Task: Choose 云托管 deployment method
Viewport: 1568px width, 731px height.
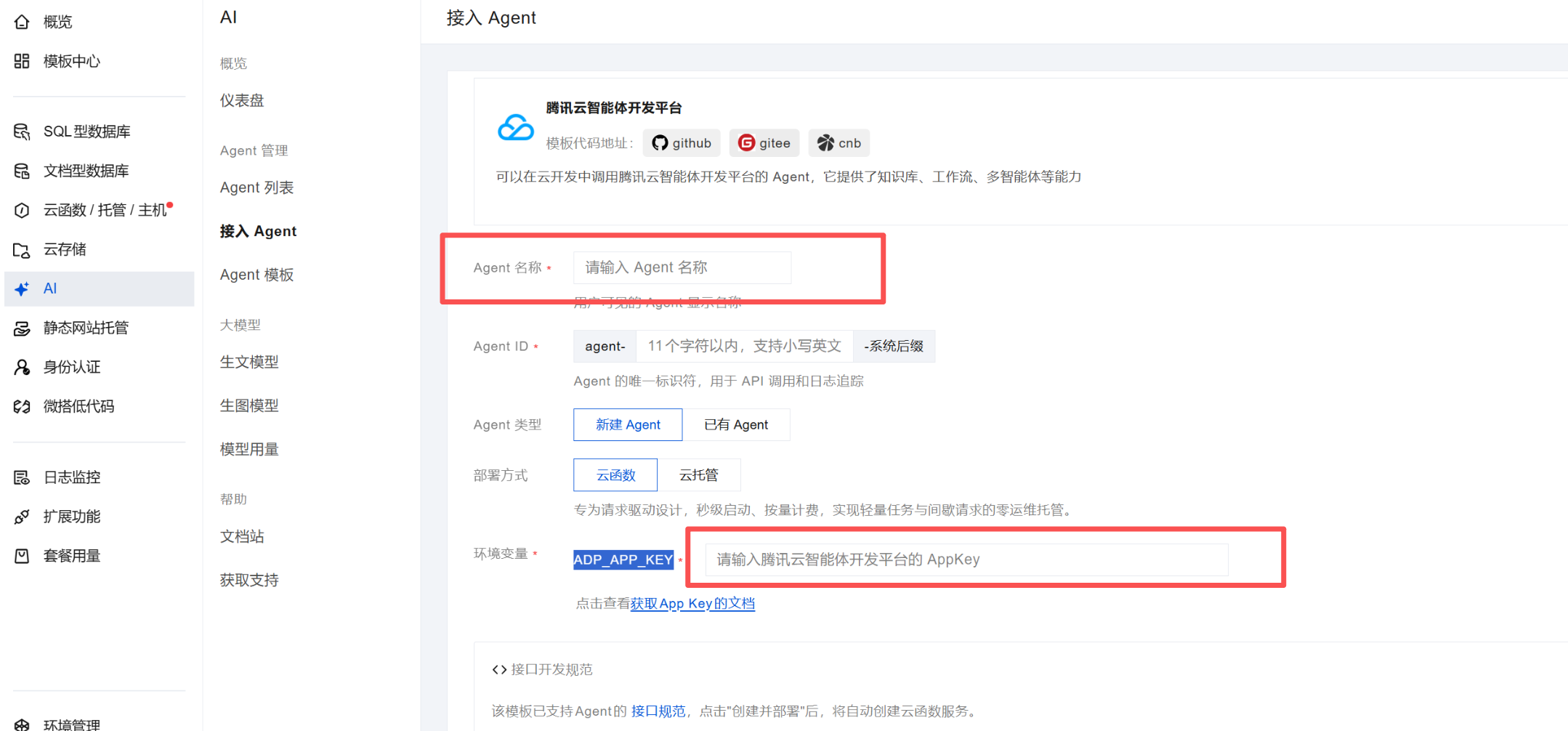Action: pos(698,475)
